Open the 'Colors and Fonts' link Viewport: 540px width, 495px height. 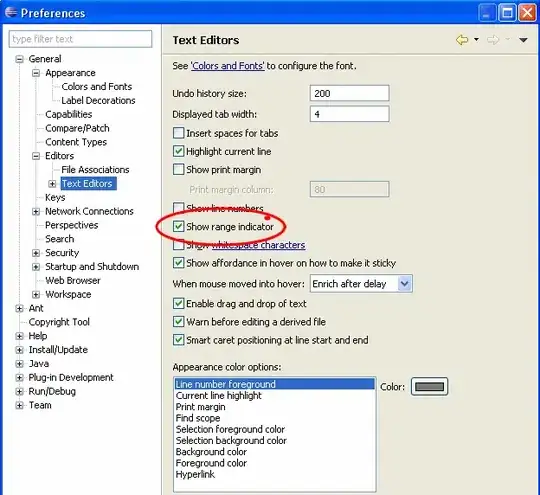click(x=228, y=65)
